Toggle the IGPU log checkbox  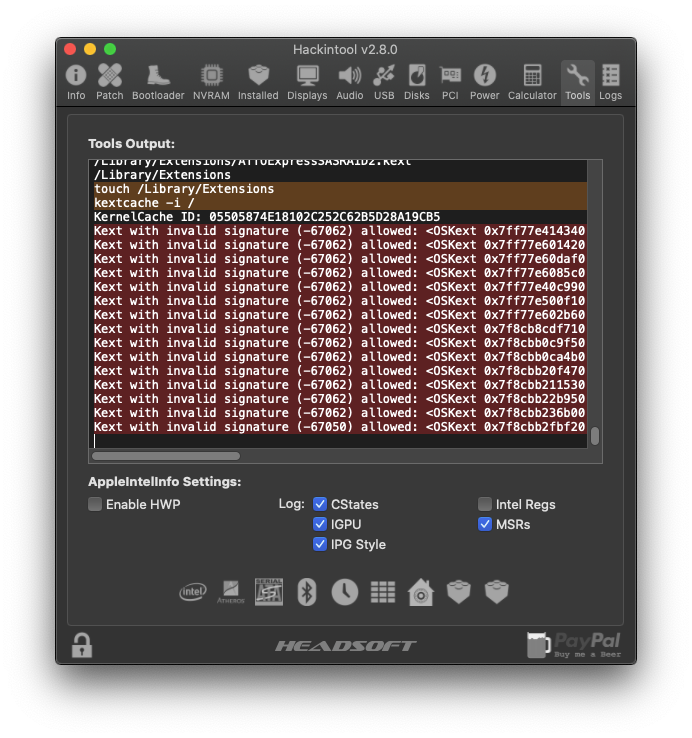(x=320, y=524)
